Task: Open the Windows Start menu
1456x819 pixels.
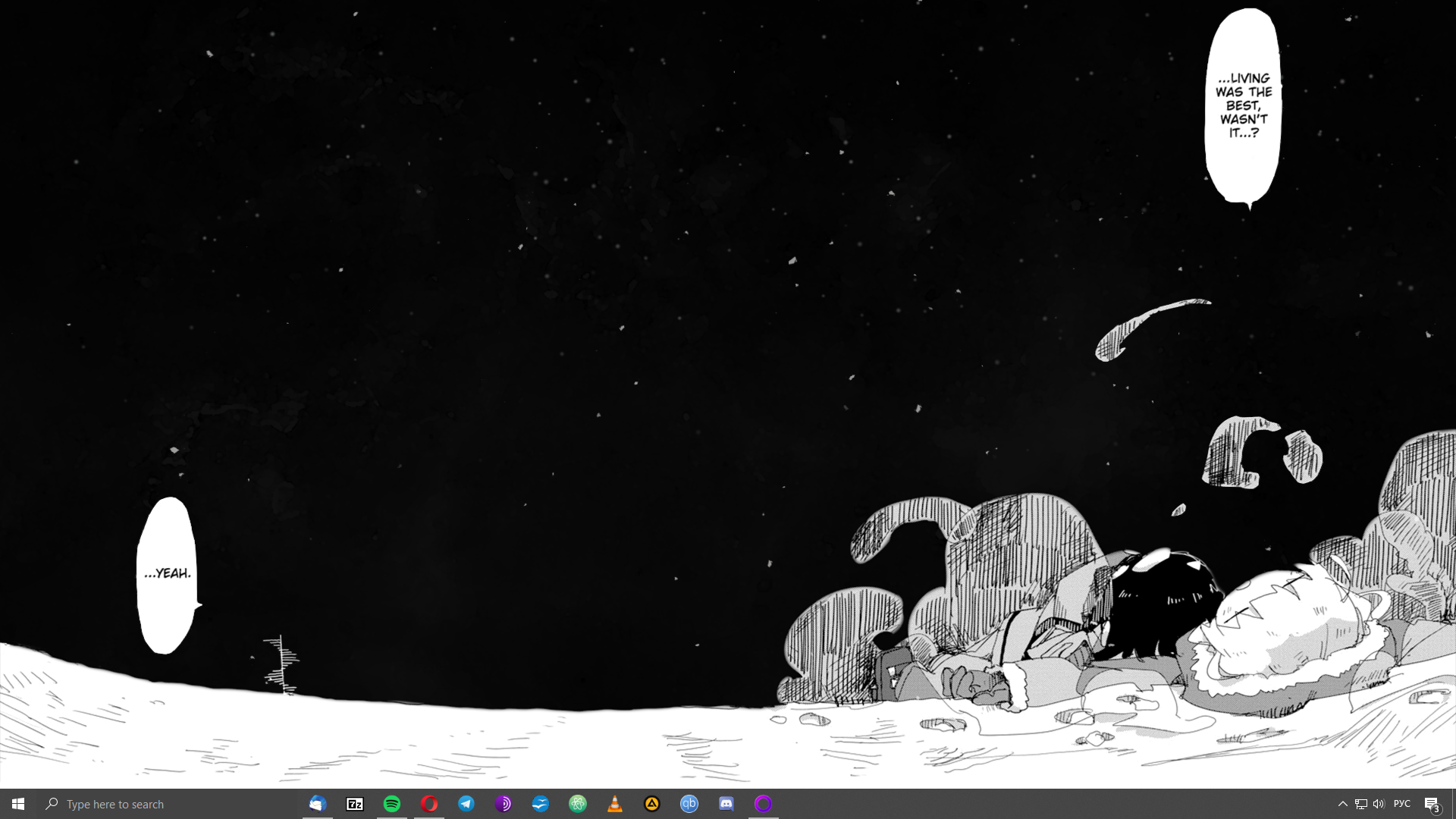Action: coord(18,804)
